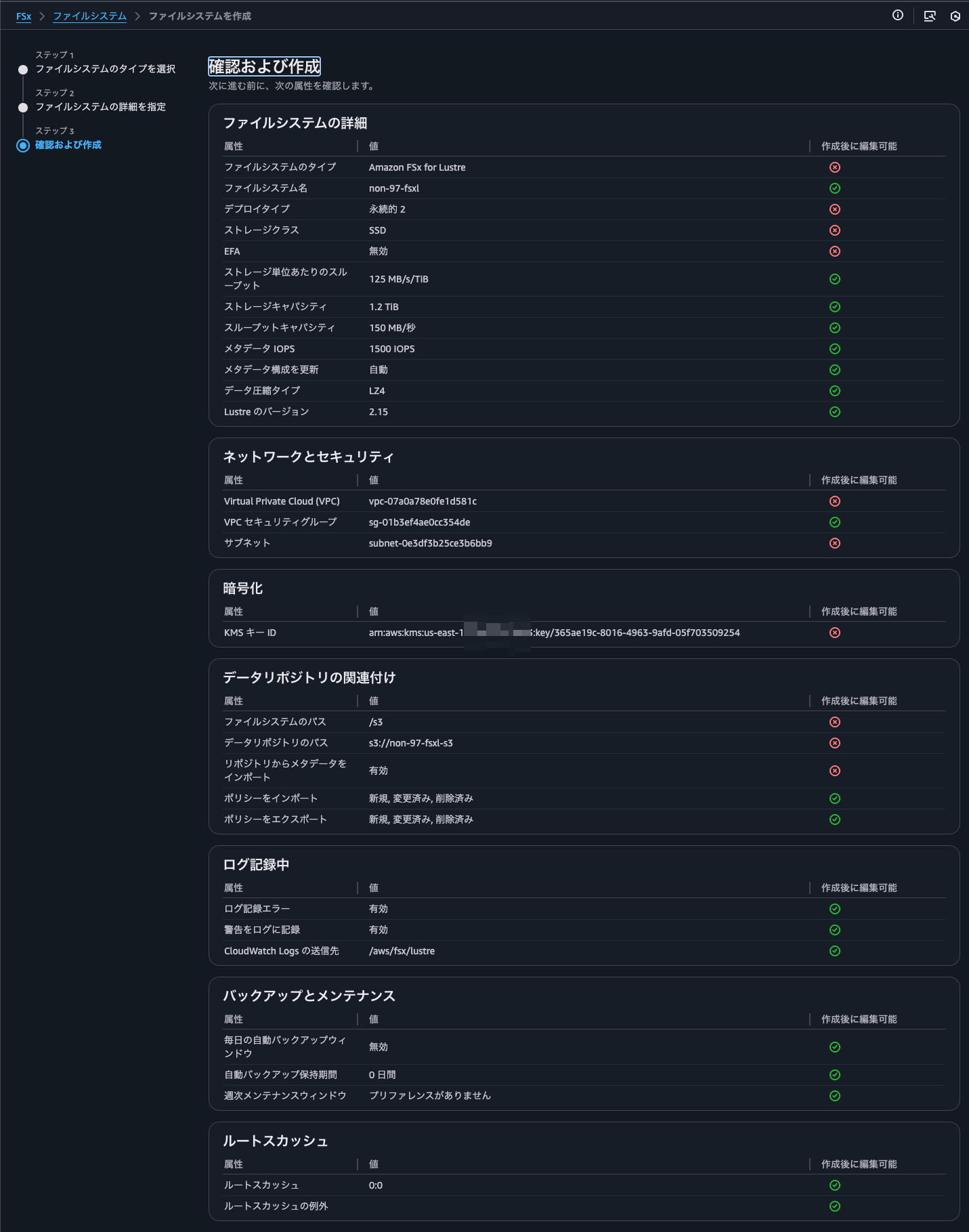Click the 確認および作成 step label in sidebar
Screen dimensions: 969x1232
68,145
